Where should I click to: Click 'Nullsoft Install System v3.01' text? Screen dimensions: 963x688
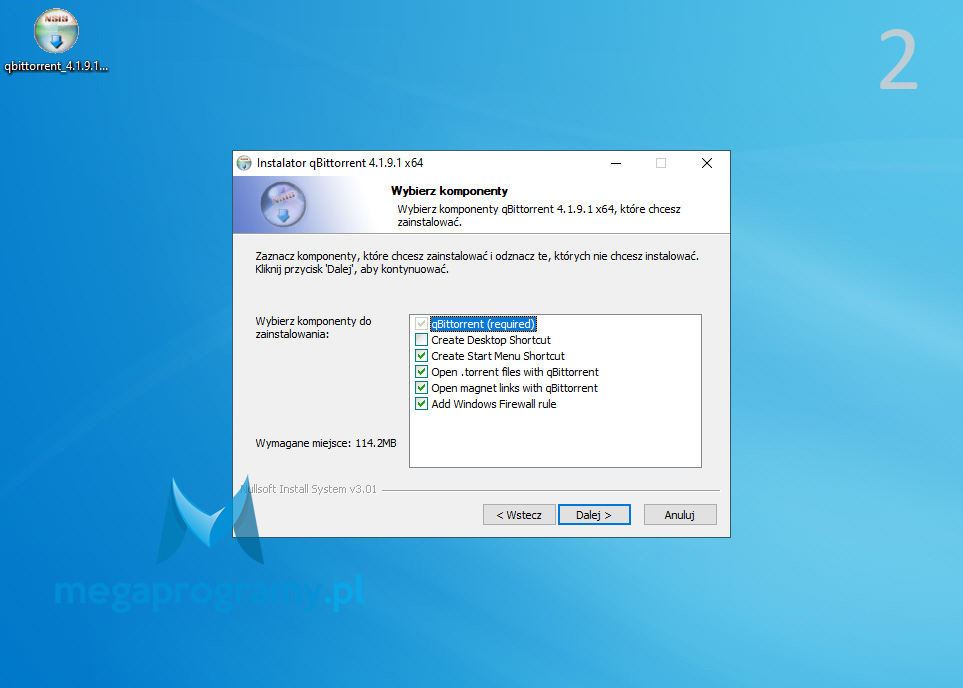point(308,489)
